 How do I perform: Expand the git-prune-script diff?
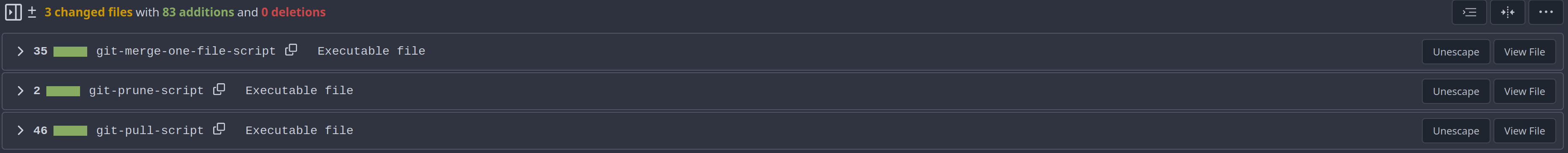point(21,91)
